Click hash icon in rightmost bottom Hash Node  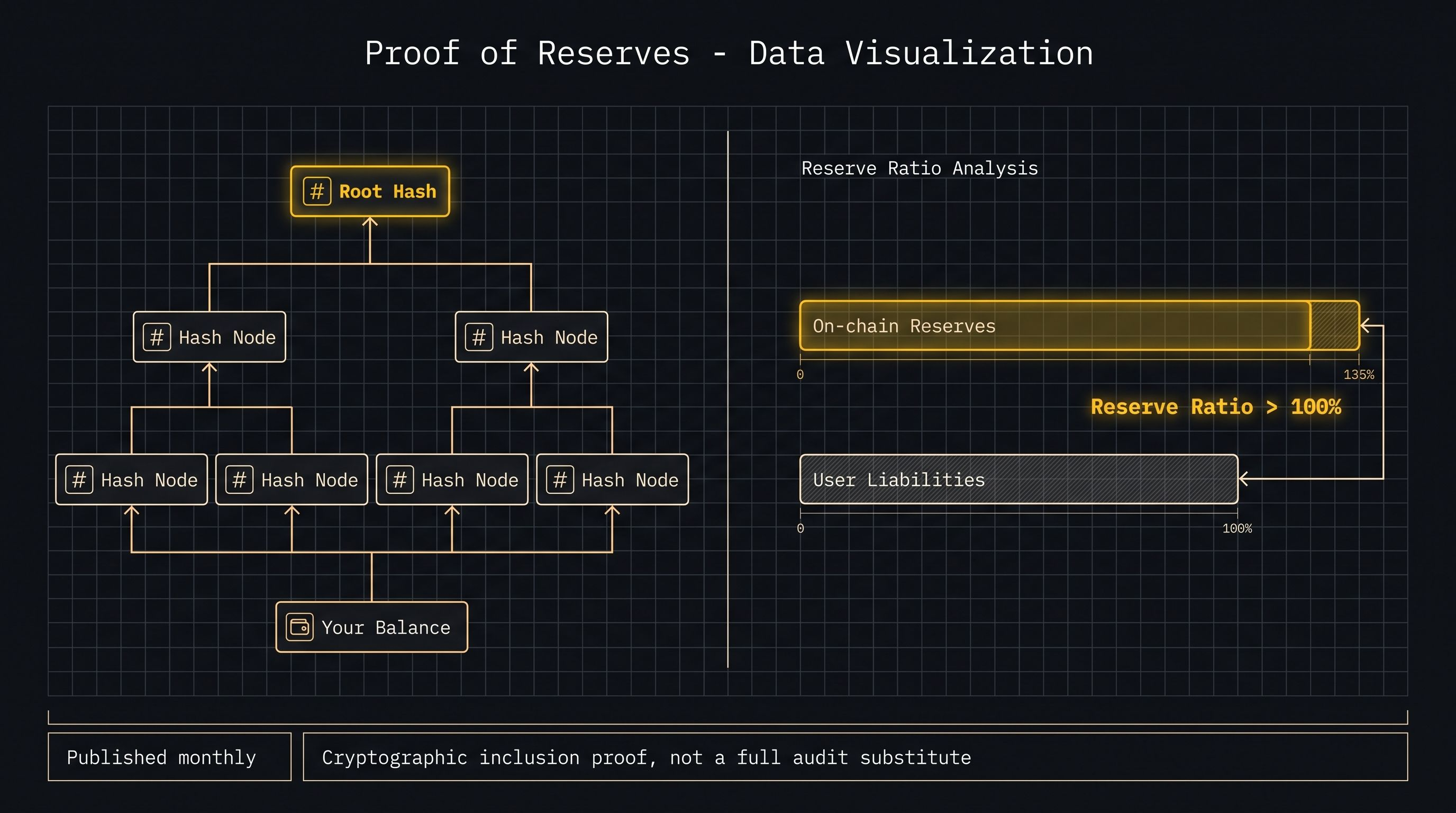coord(560,480)
